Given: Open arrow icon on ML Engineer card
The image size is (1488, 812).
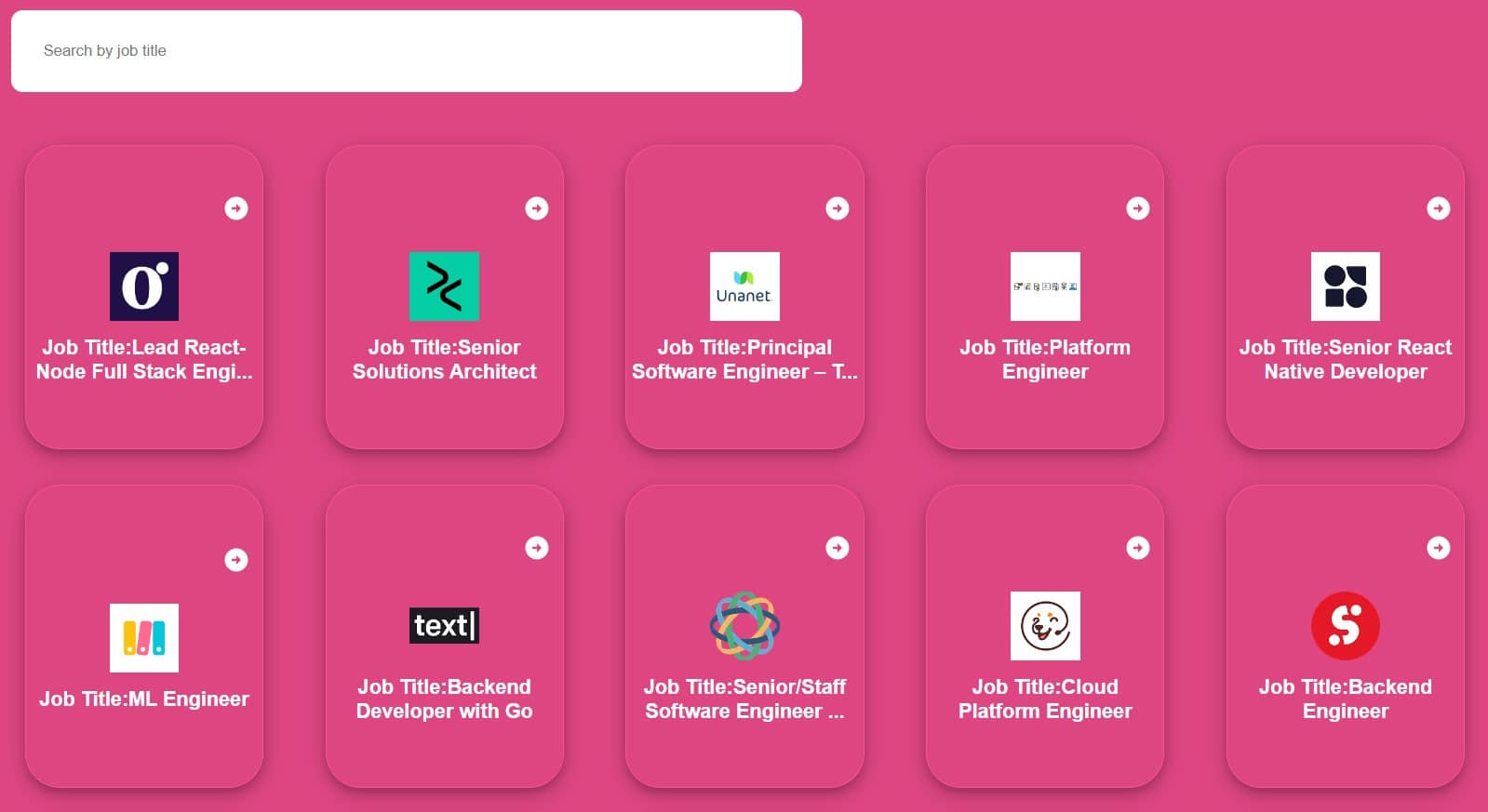Looking at the screenshot, I should 236,560.
